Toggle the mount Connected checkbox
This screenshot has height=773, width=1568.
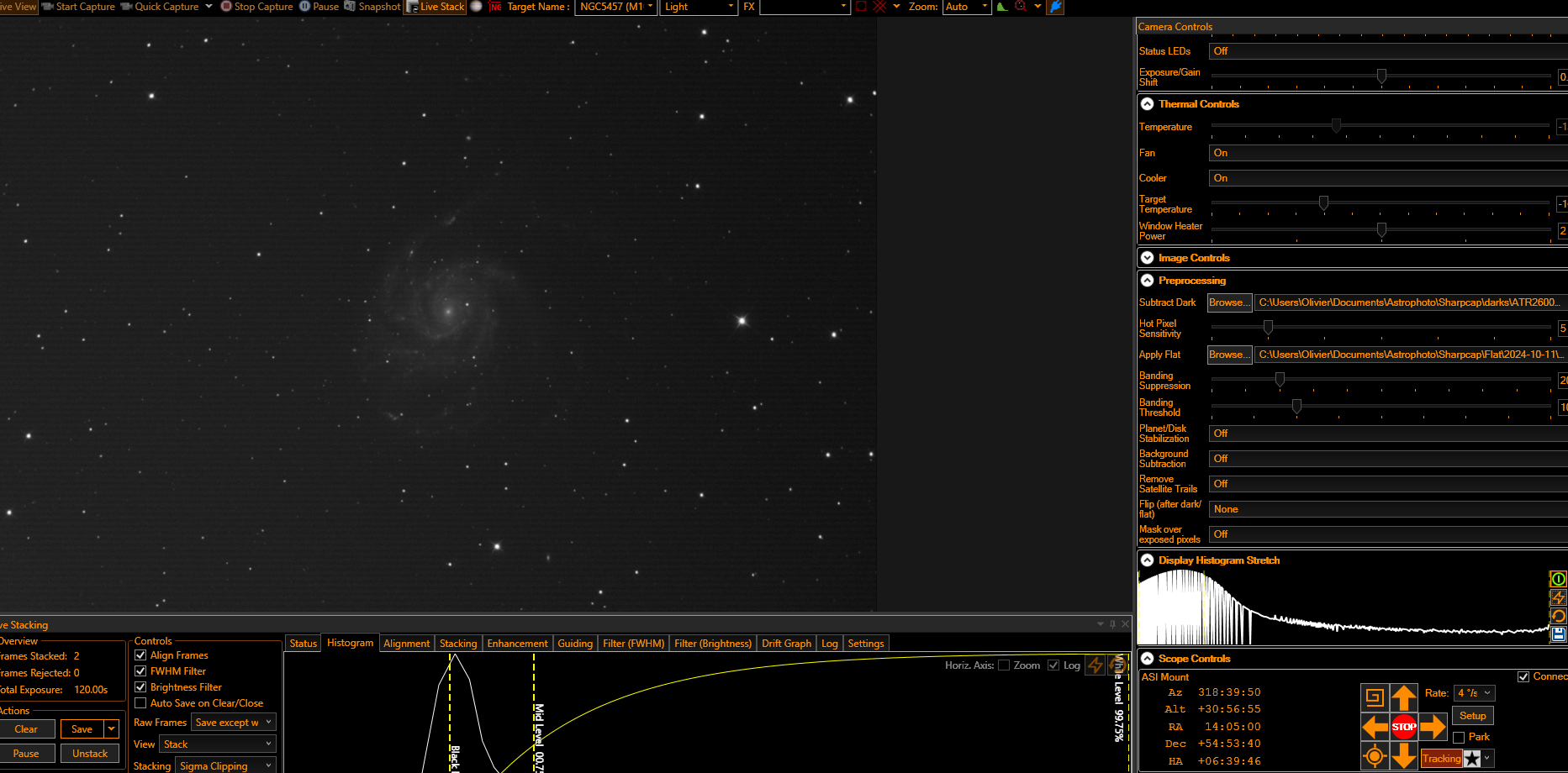1523,676
